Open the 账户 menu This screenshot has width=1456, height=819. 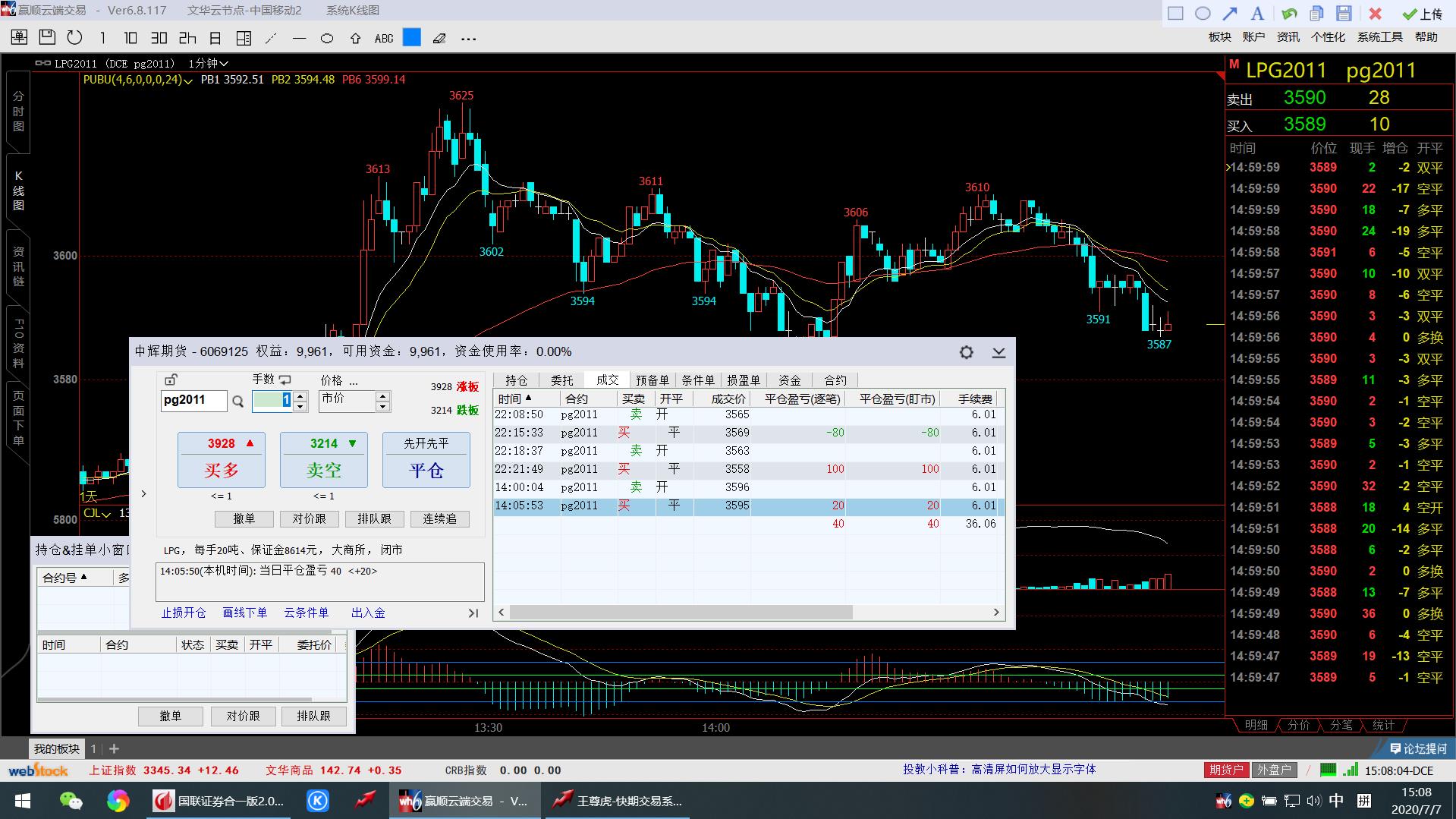[1253, 37]
